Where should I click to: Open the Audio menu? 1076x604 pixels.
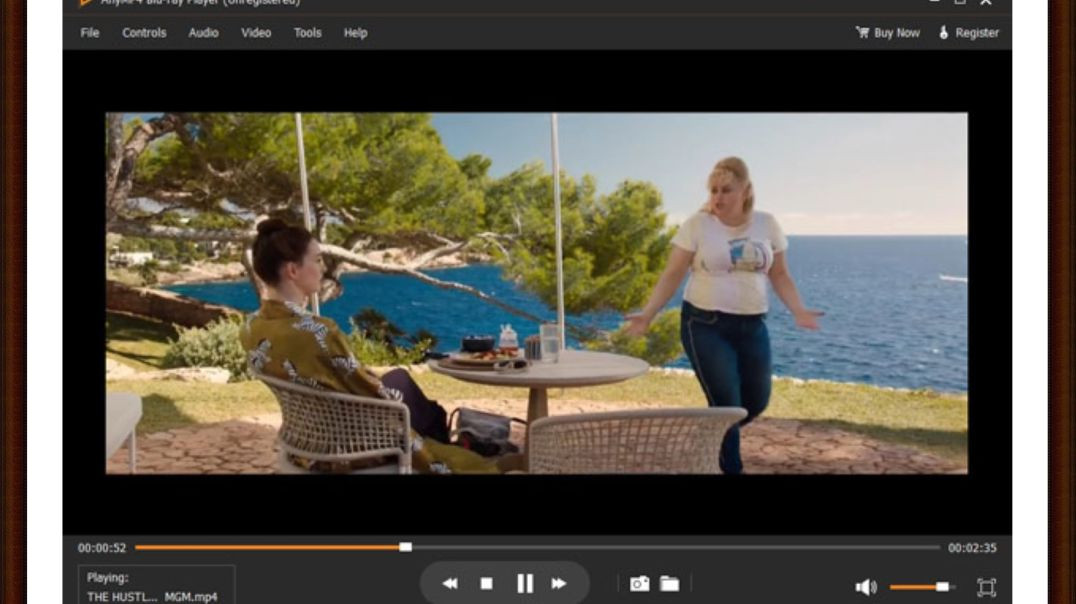[203, 33]
